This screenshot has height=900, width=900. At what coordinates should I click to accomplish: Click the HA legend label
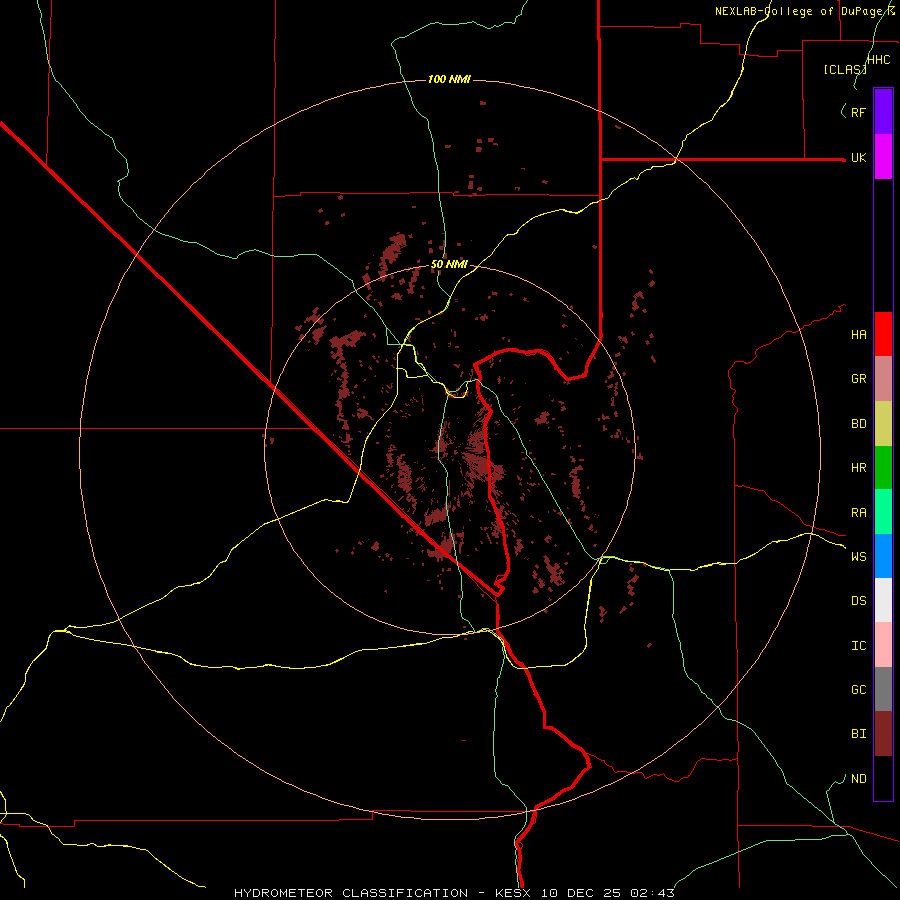point(858,334)
